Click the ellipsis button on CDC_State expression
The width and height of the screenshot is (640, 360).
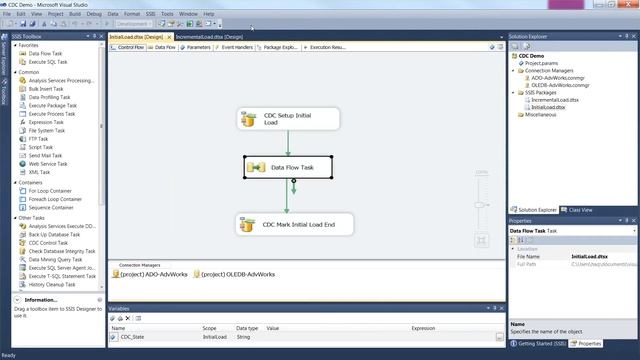(500, 337)
